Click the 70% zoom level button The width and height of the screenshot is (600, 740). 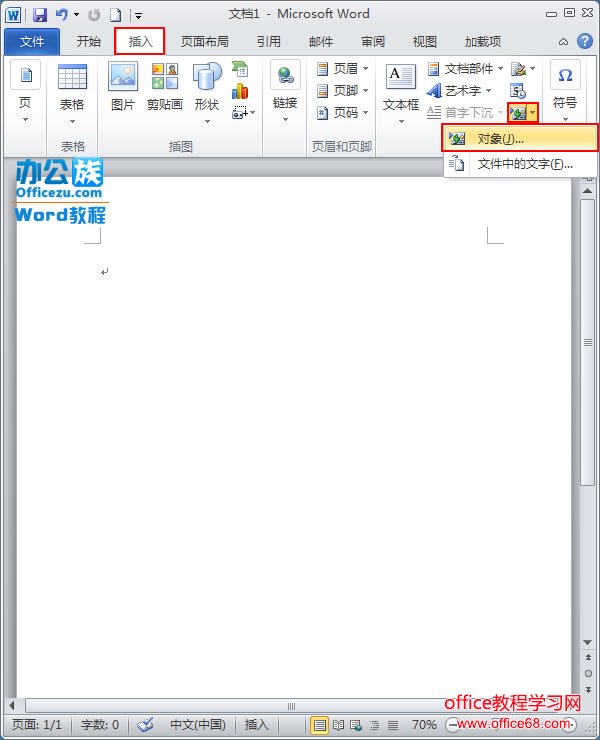point(424,724)
